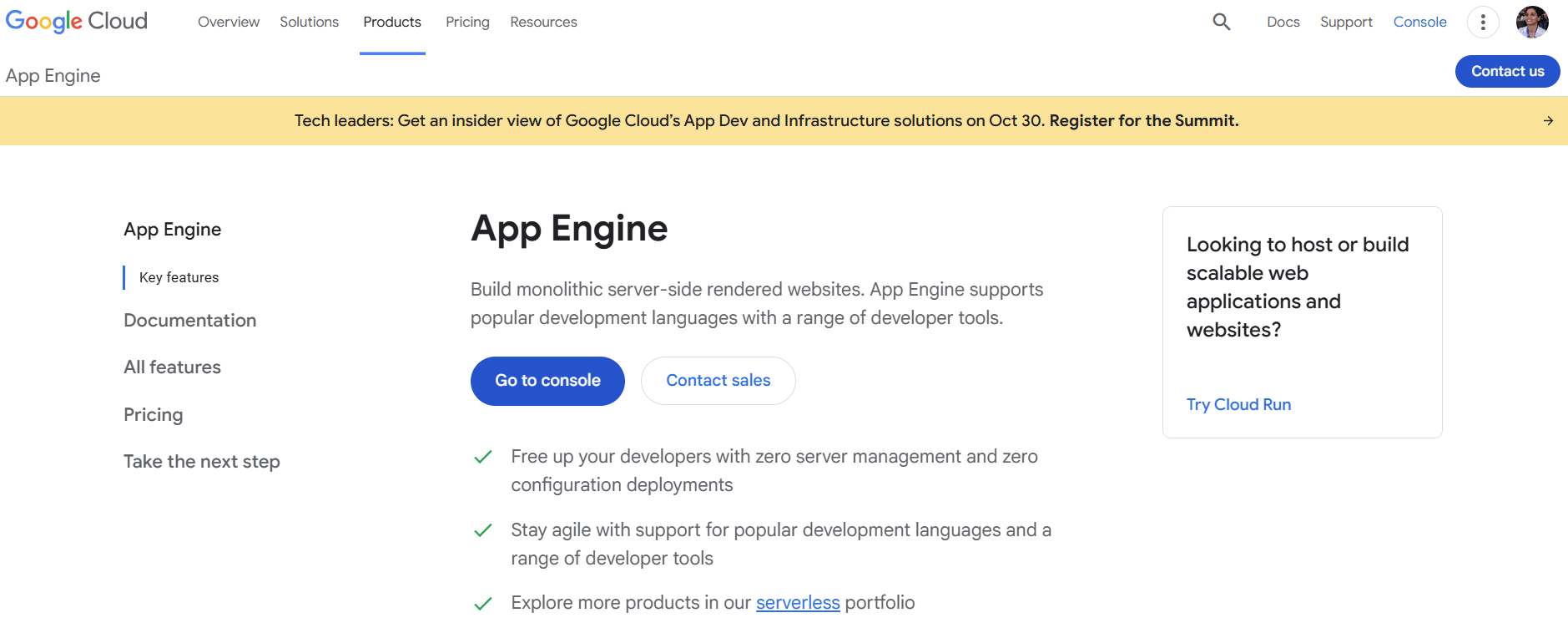The image size is (1568, 628).
Task: Open the user profile avatar
Action: [x=1532, y=23]
